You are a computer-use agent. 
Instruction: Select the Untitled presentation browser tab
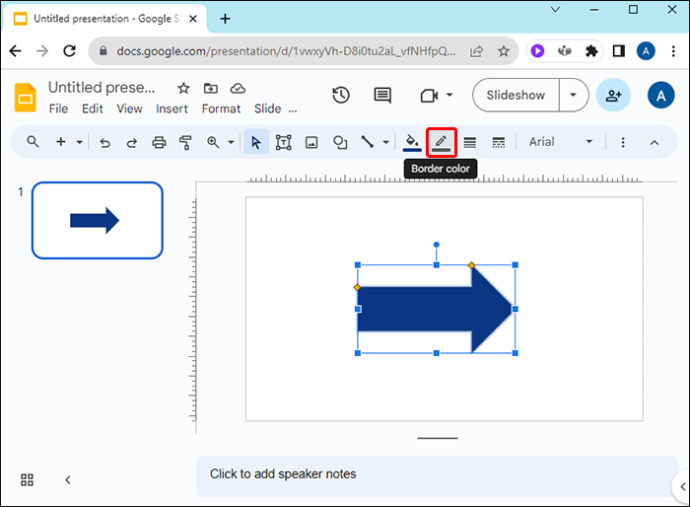[x=105, y=19]
